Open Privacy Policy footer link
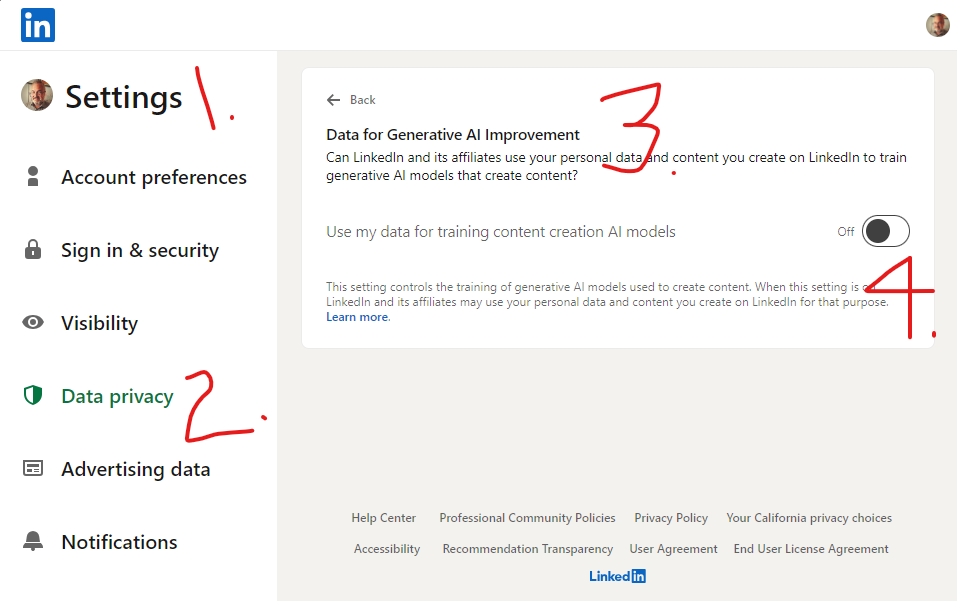 (671, 518)
